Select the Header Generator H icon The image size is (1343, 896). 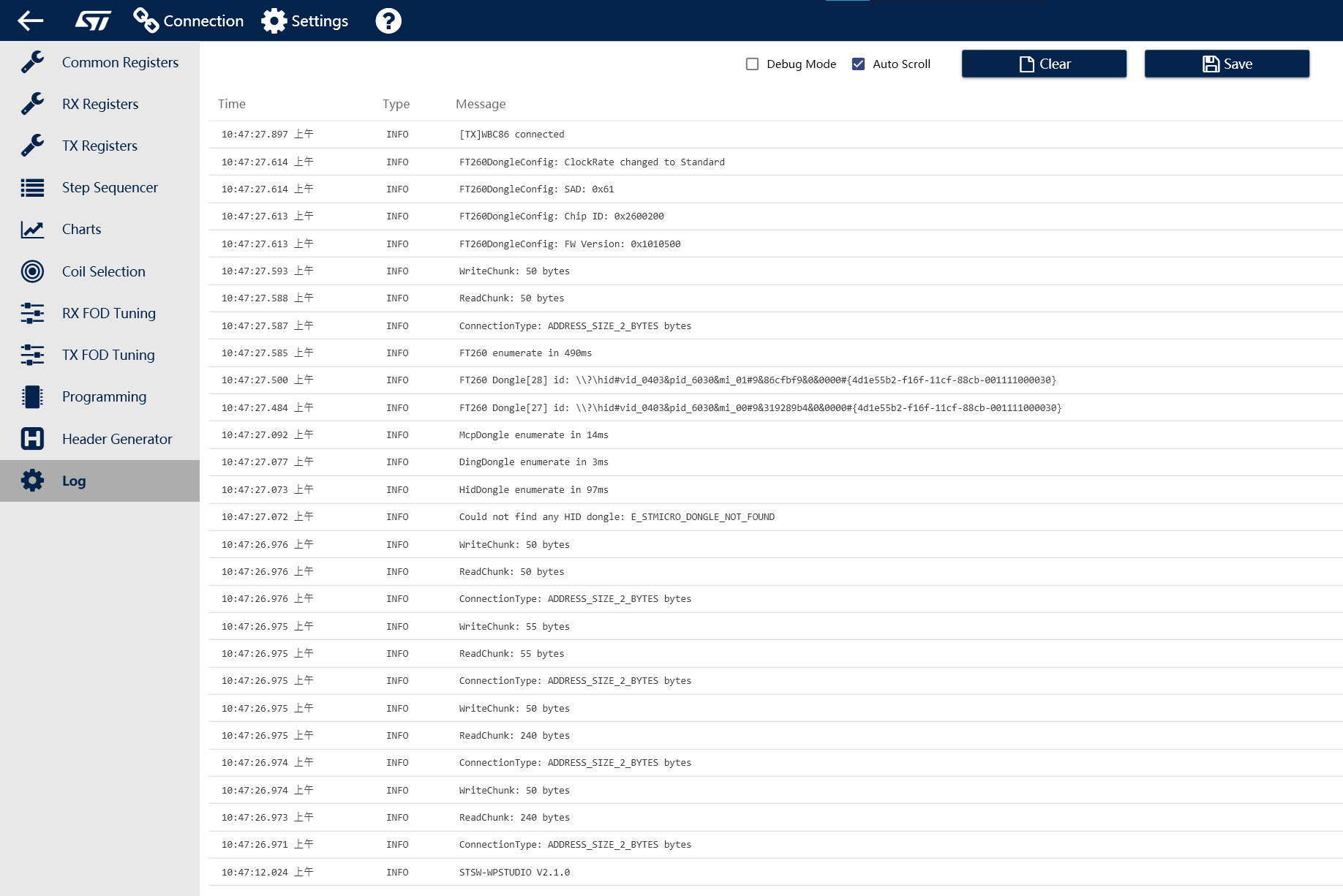pos(32,439)
